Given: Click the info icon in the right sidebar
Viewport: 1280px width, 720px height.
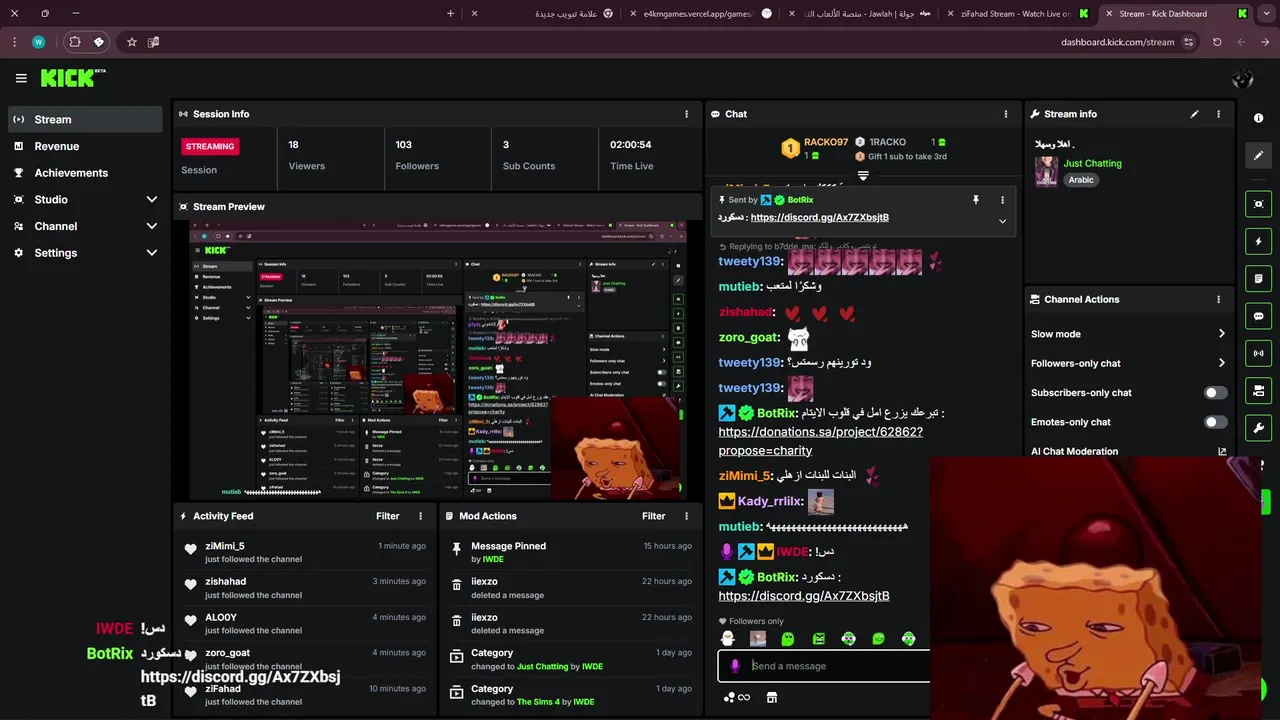Looking at the screenshot, I should [1258, 118].
